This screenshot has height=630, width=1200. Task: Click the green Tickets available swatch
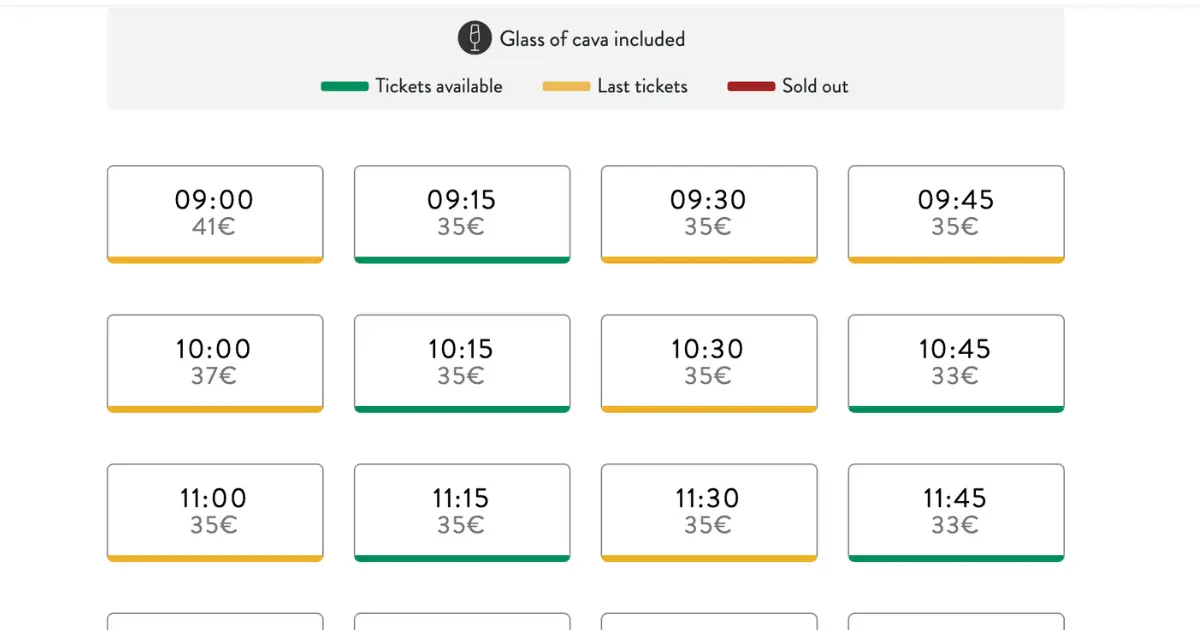click(345, 87)
